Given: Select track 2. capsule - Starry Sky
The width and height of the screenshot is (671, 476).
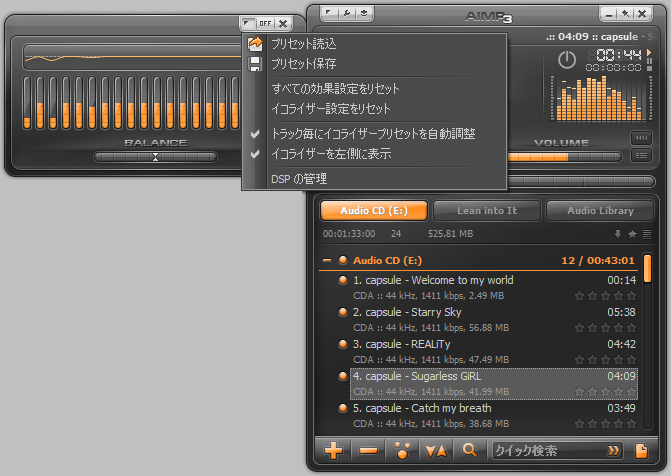Looking at the screenshot, I should [494, 320].
